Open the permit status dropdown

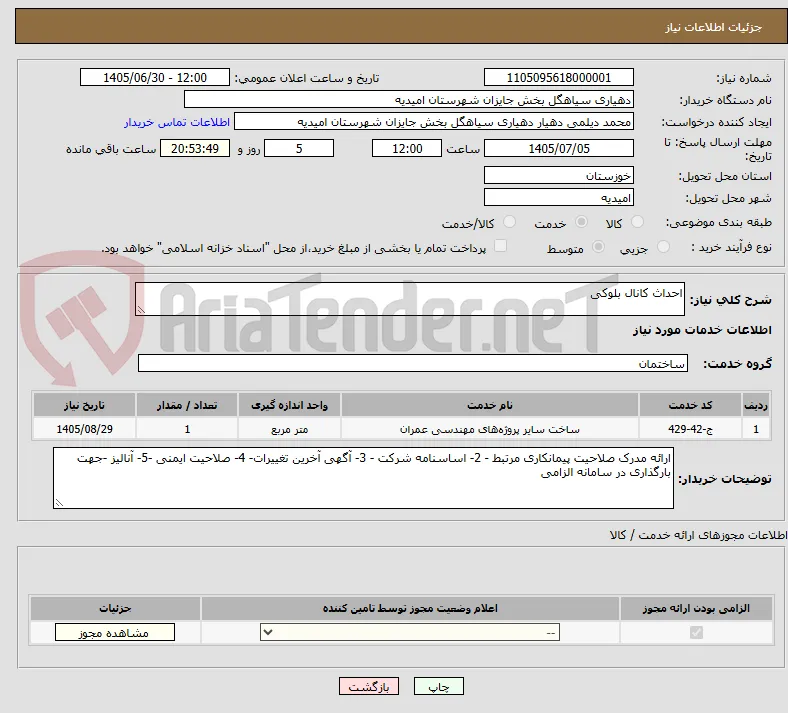(410, 632)
